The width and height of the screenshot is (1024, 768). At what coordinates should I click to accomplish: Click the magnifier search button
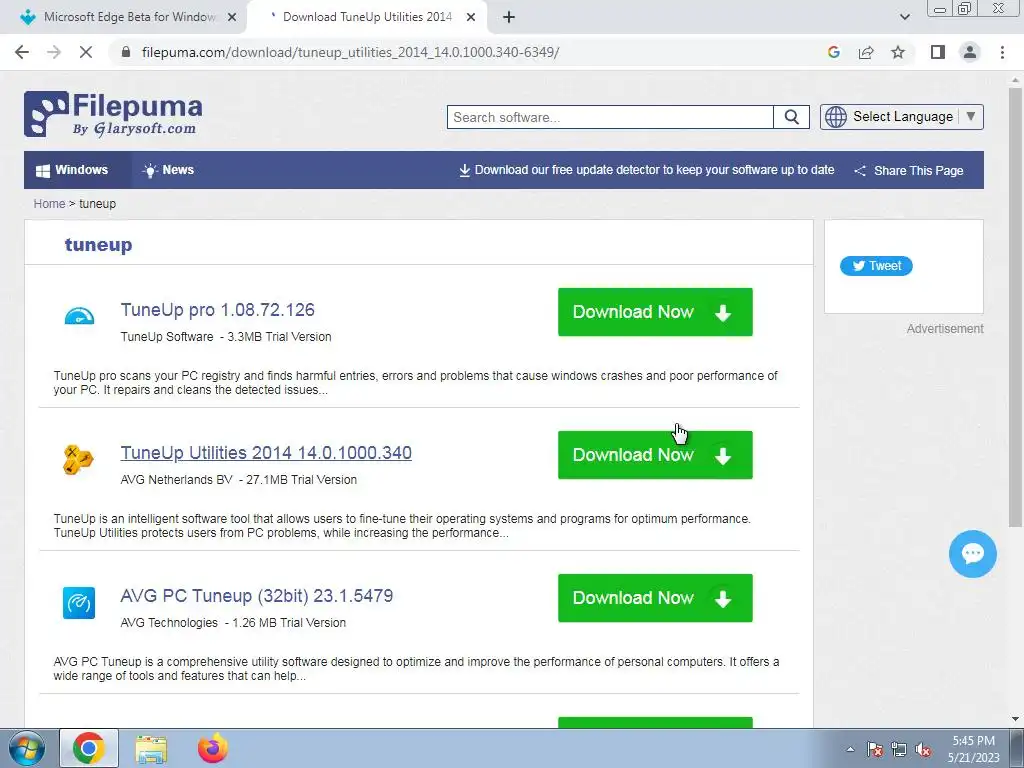[x=792, y=117]
